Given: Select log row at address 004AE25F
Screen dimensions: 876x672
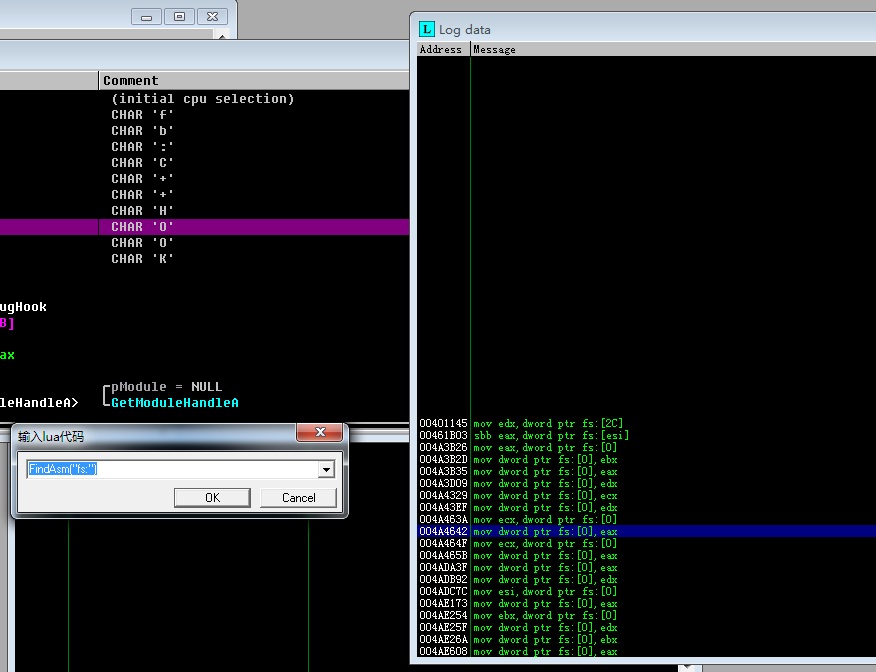Looking at the screenshot, I should tap(646, 627).
